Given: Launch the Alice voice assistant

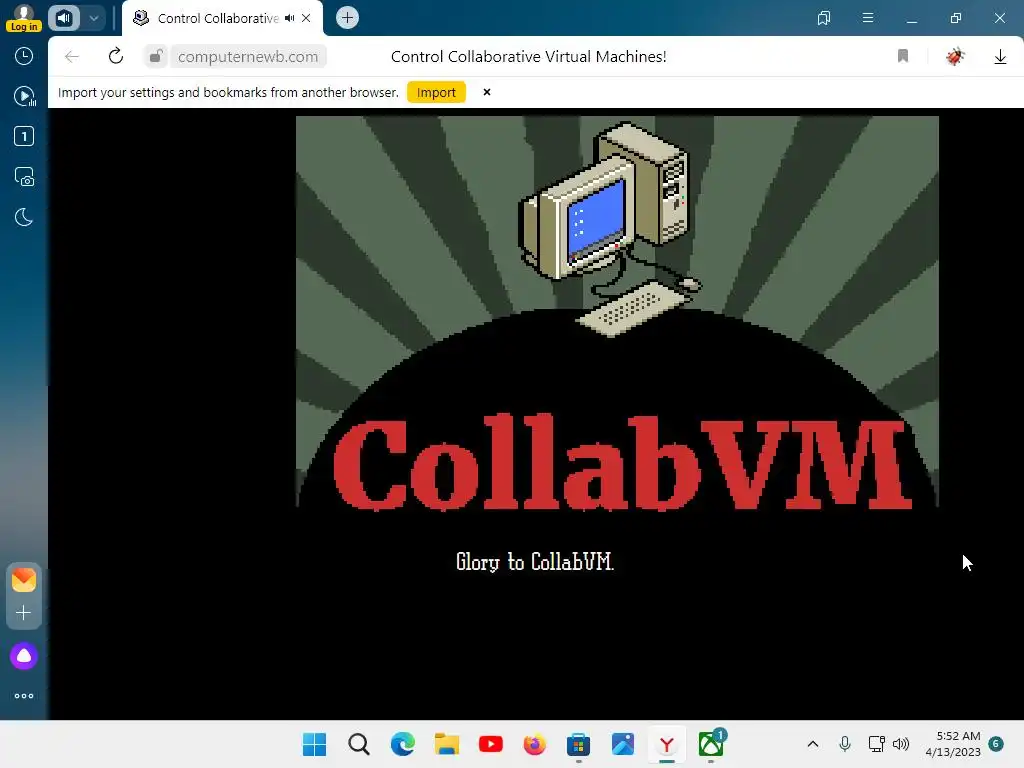Looking at the screenshot, I should 24,656.
